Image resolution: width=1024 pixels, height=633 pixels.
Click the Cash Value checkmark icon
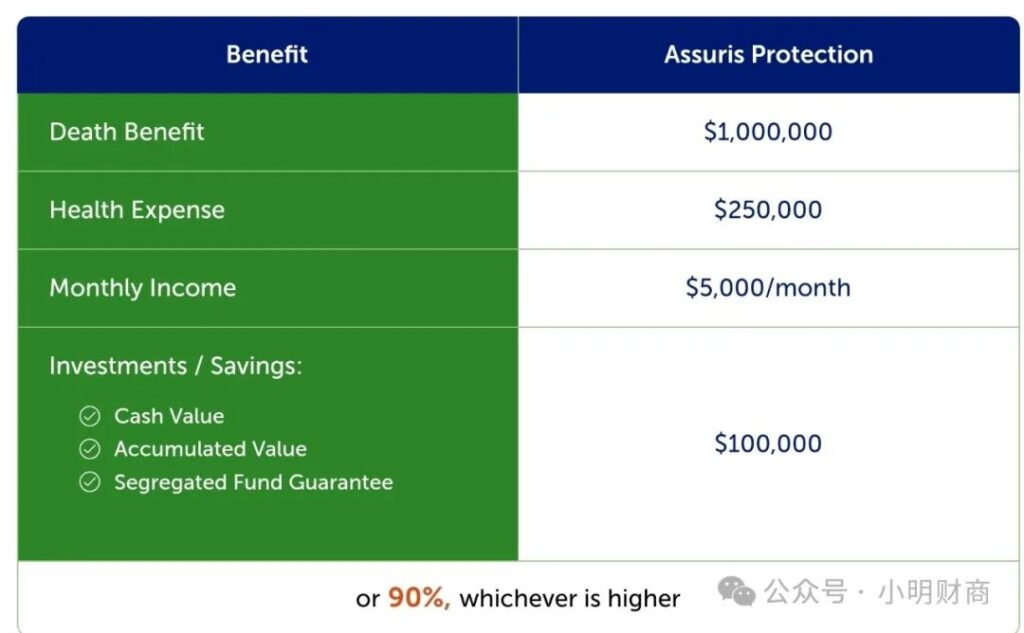tap(90, 416)
